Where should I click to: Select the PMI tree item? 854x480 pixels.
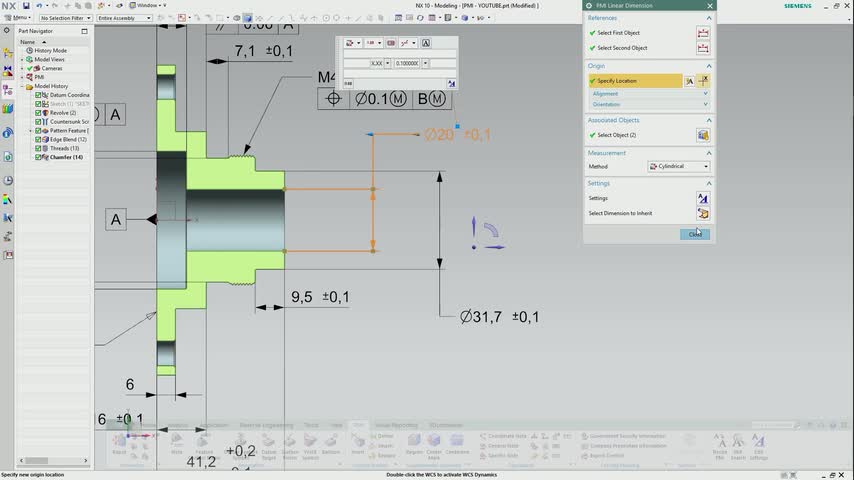click(x=39, y=77)
